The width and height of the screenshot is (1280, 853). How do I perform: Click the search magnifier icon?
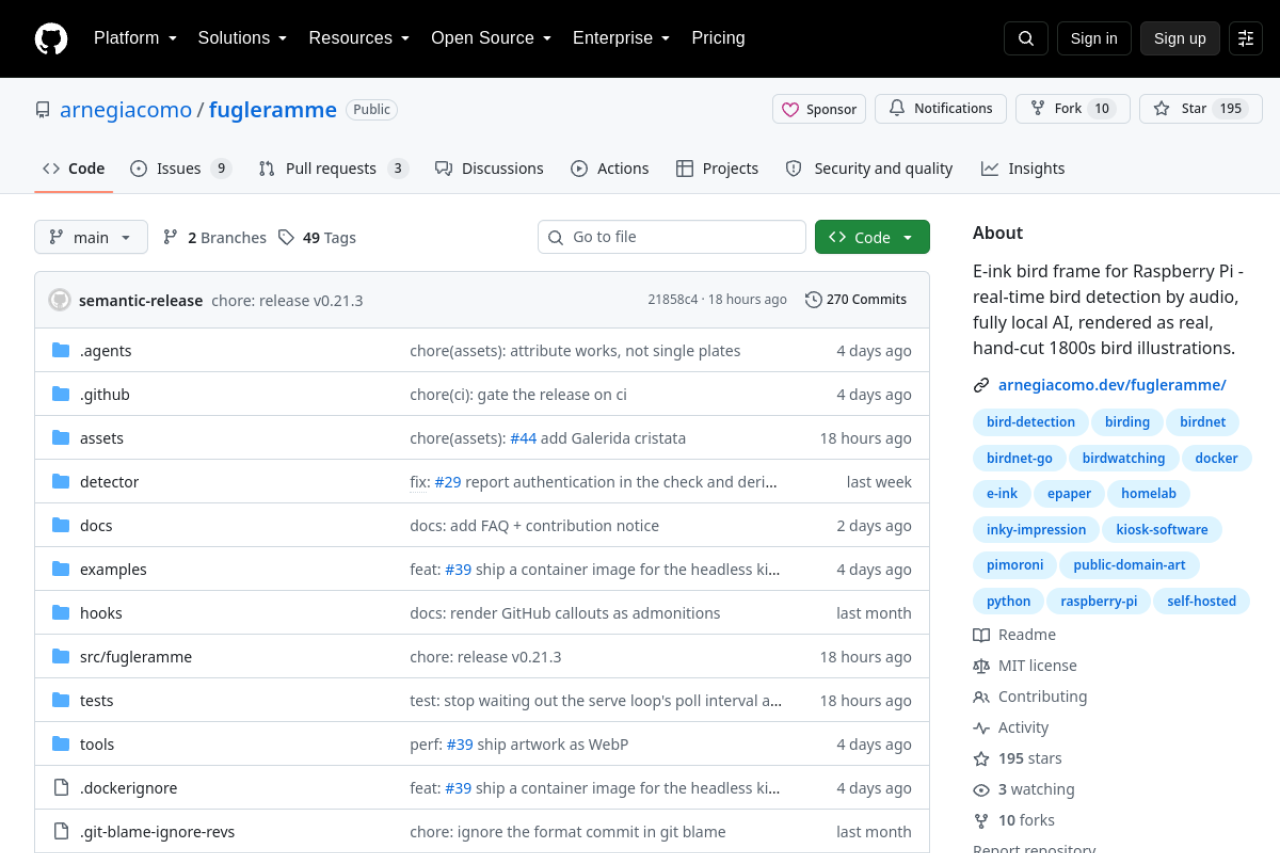click(x=1026, y=38)
